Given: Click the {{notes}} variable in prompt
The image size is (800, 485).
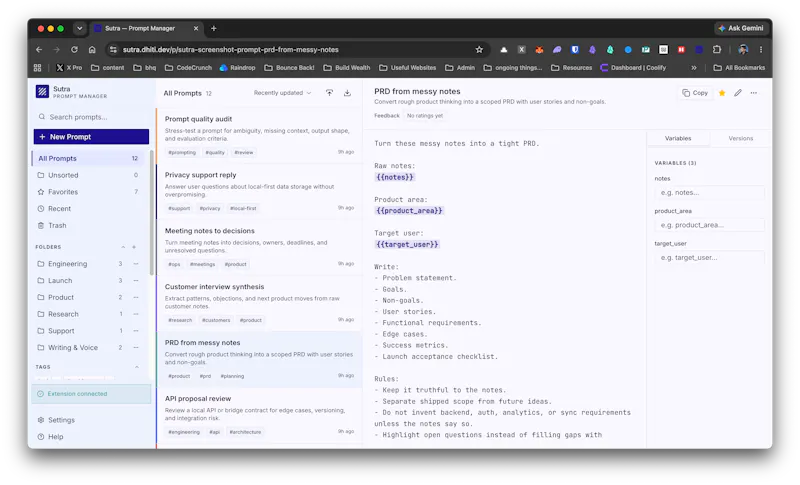Looking at the screenshot, I should pyautogui.click(x=395, y=177).
